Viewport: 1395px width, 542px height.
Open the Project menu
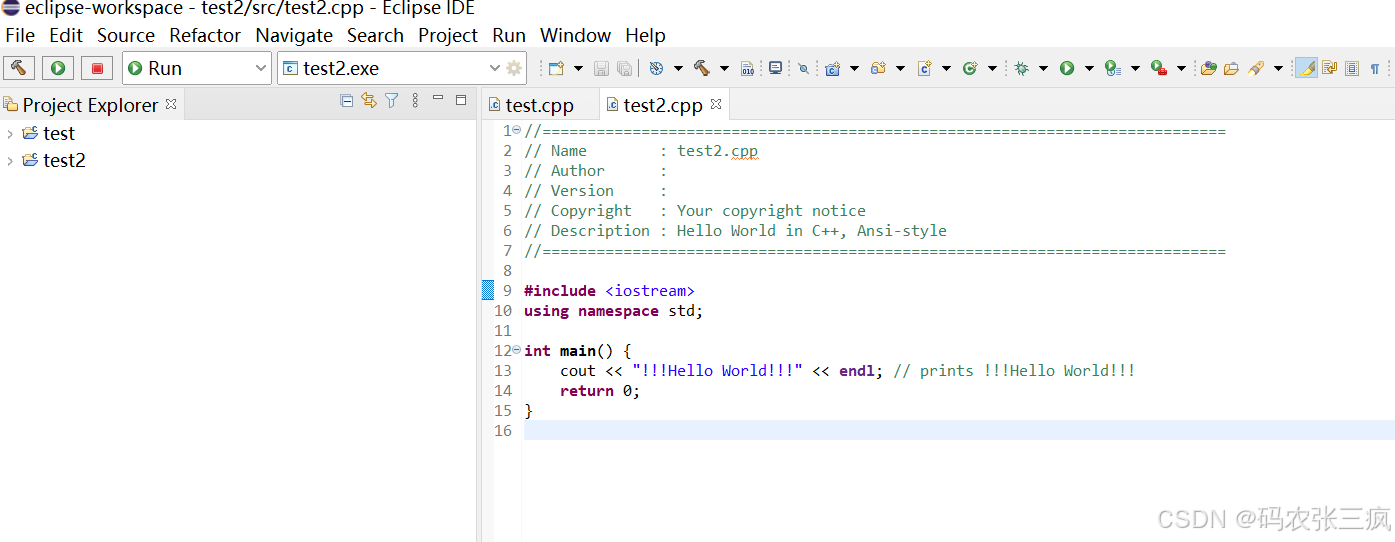(x=448, y=35)
